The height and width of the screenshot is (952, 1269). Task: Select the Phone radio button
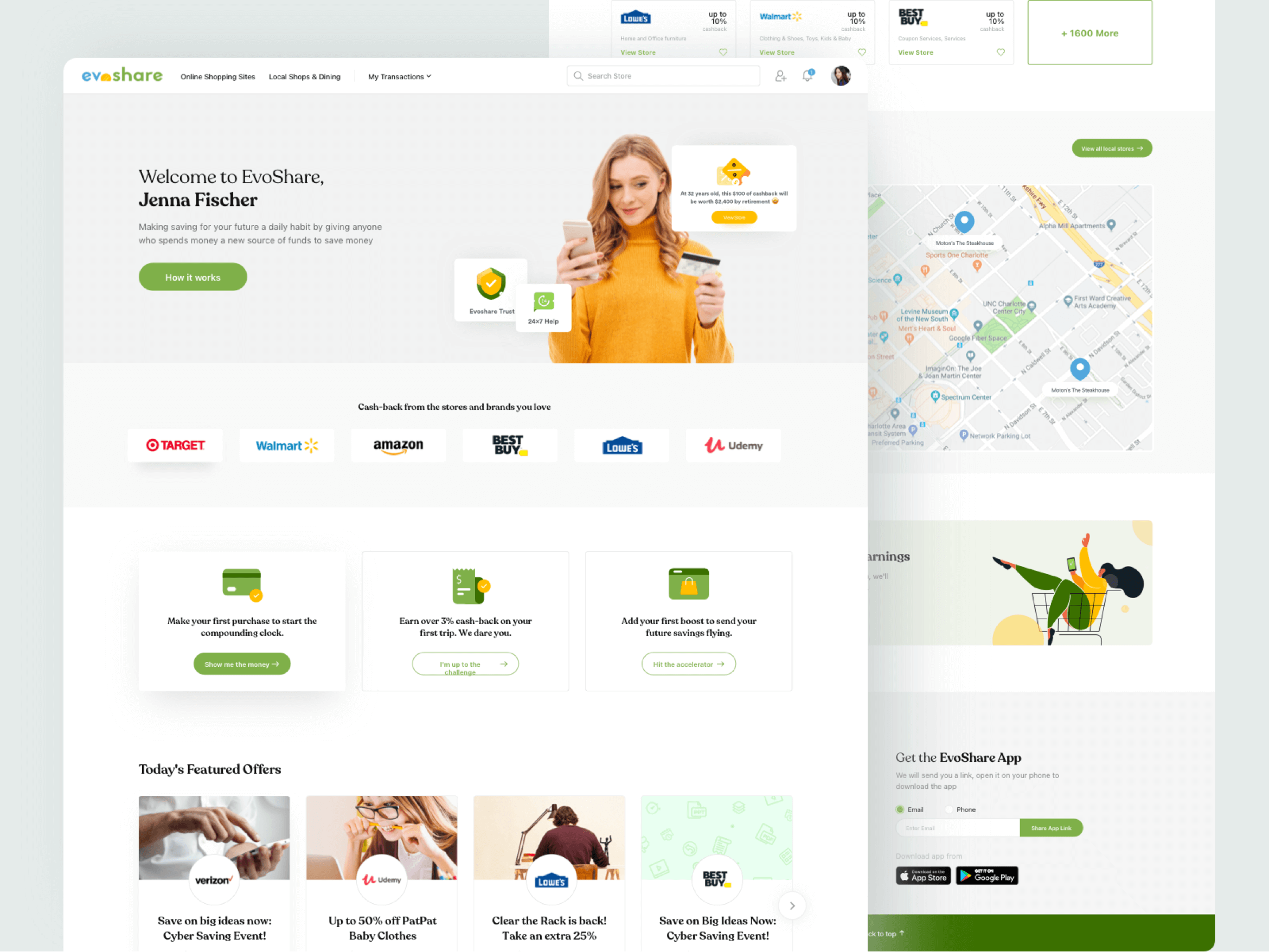pos(950,809)
